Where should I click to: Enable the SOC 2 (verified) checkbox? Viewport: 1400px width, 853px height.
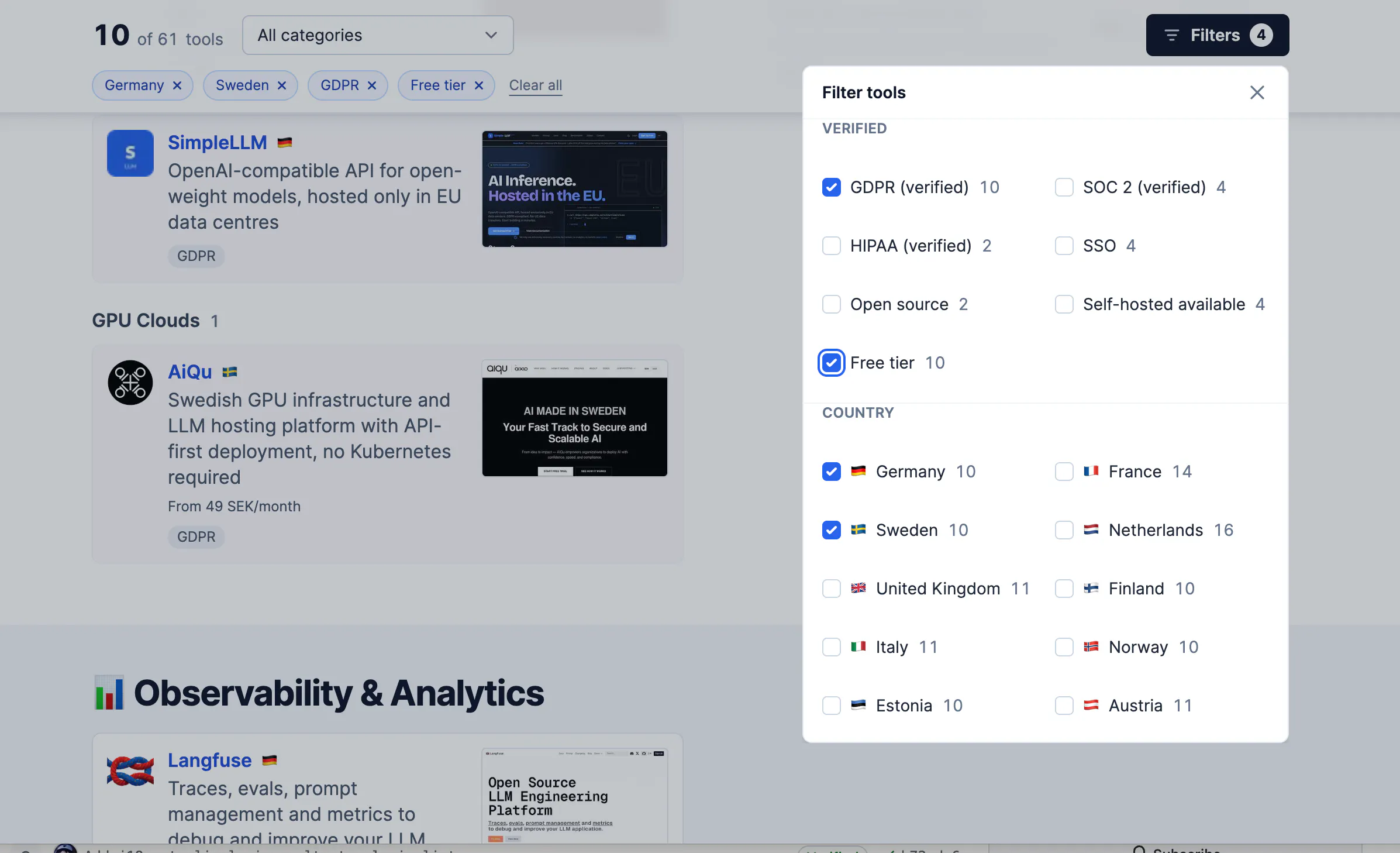coord(1064,187)
